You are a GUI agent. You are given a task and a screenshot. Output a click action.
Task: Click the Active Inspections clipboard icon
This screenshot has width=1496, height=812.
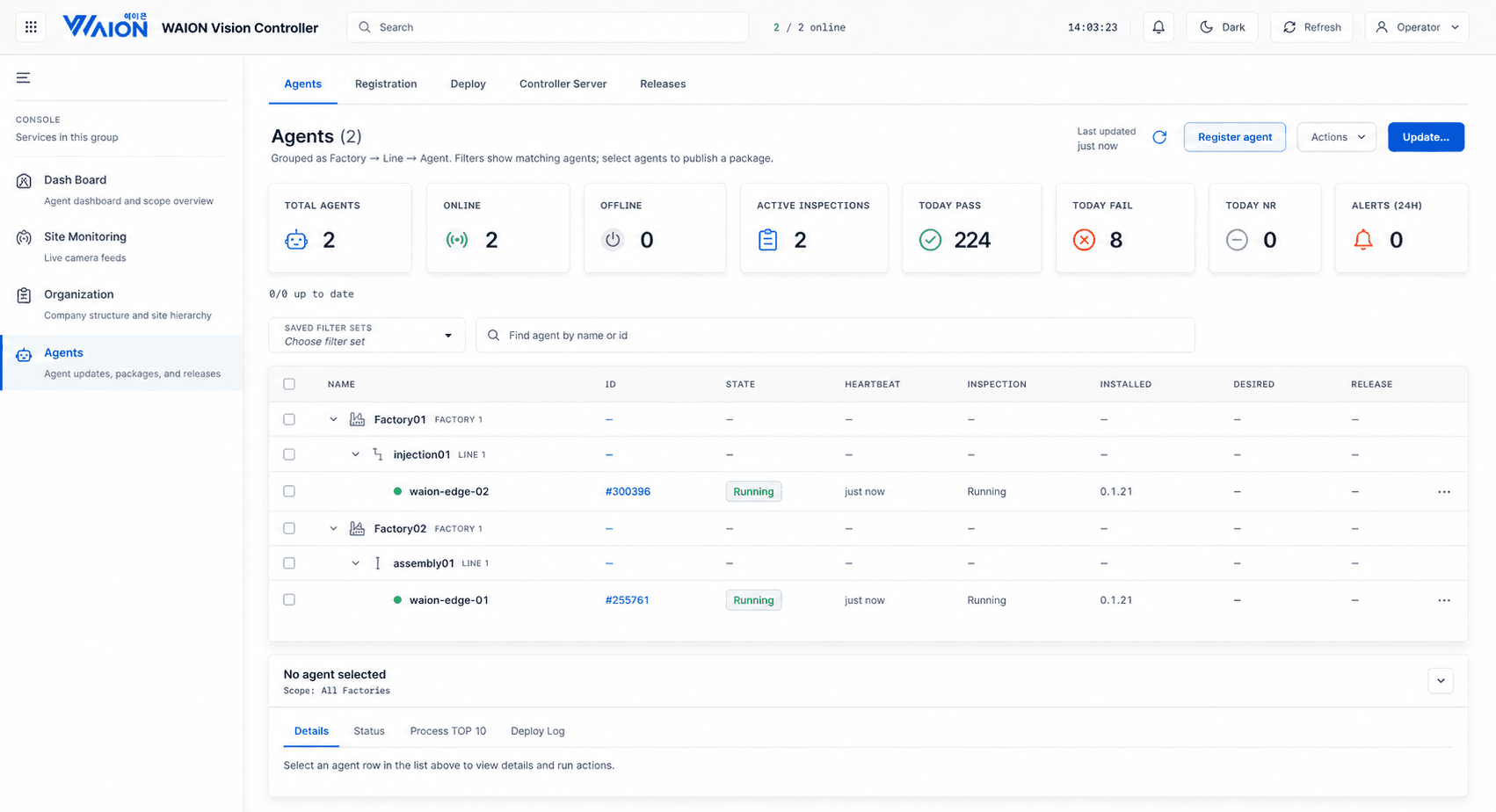pyautogui.click(x=767, y=240)
